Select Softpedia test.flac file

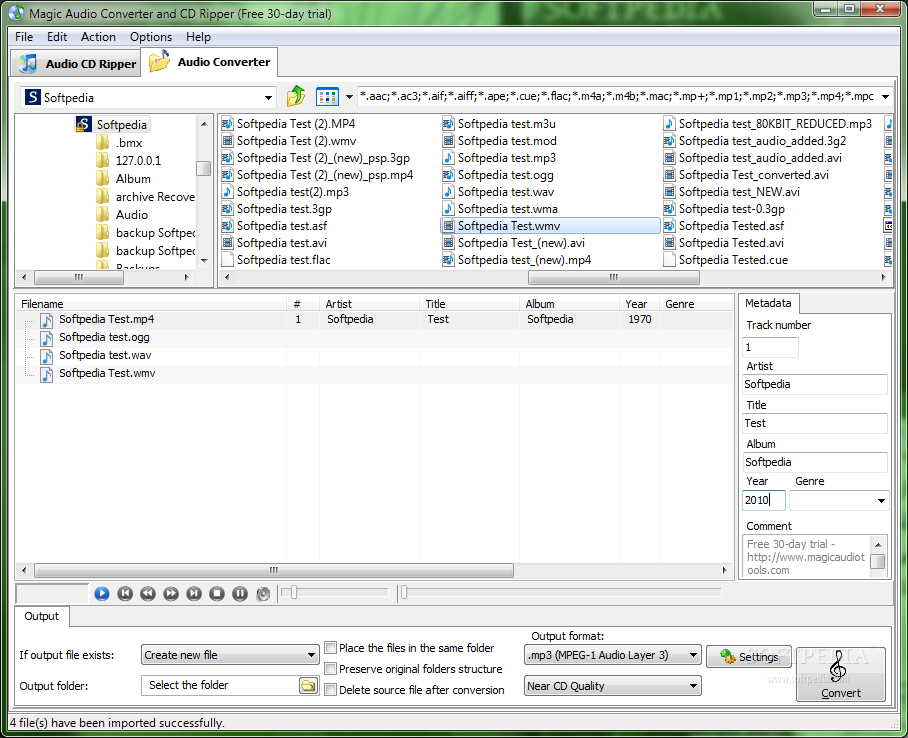tap(276, 260)
